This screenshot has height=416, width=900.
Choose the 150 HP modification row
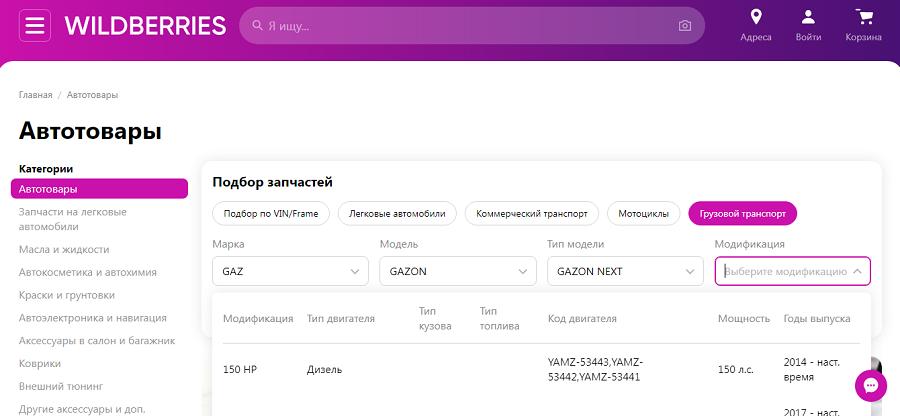tap(541, 370)
